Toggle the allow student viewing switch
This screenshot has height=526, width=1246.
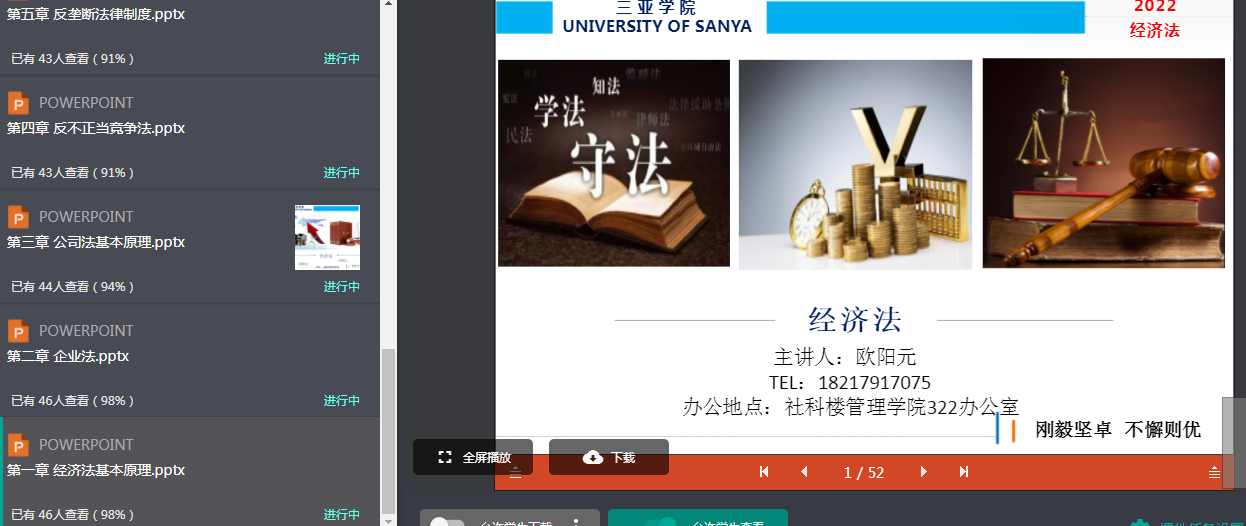tap(660, 522)
